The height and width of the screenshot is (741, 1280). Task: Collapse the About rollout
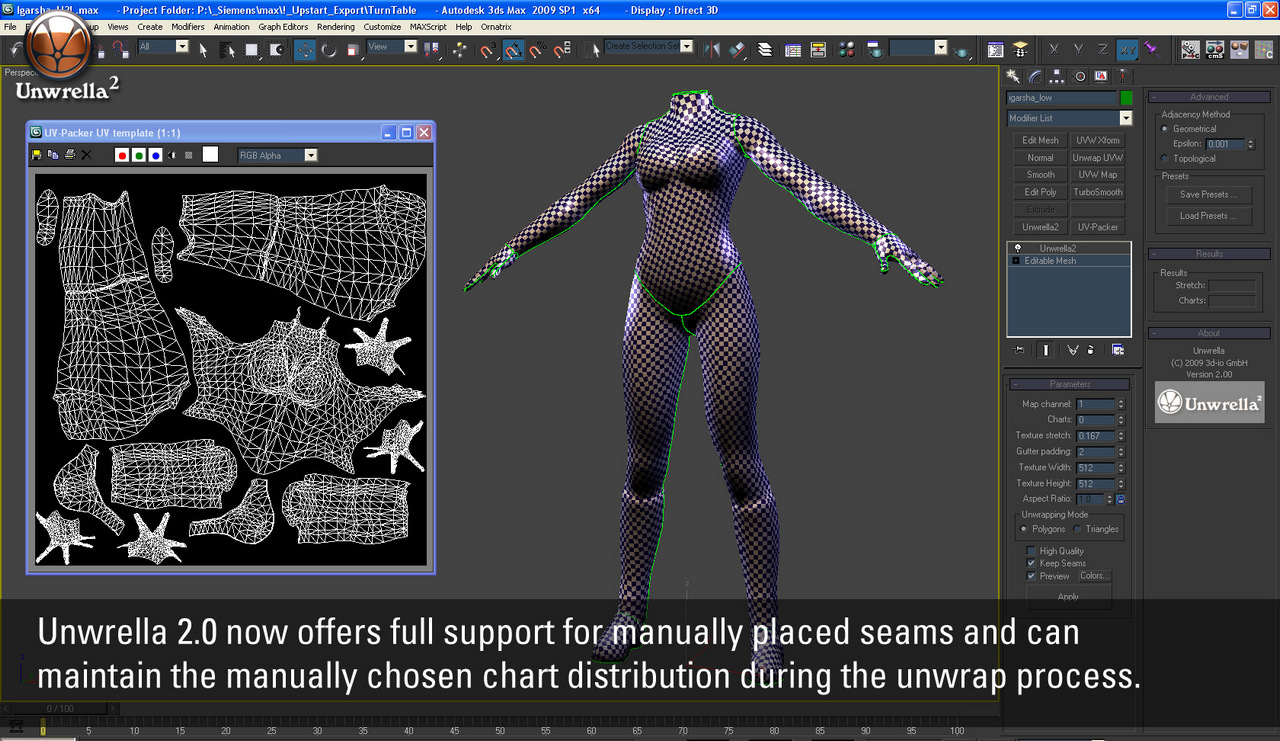coord(1209,333)
